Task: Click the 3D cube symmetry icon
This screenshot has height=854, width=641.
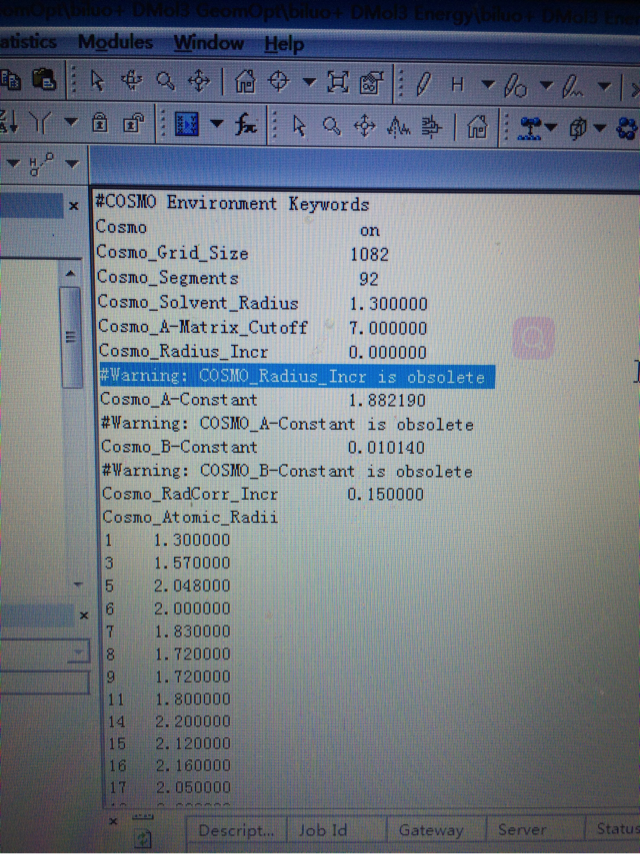Action: point(578,129)
